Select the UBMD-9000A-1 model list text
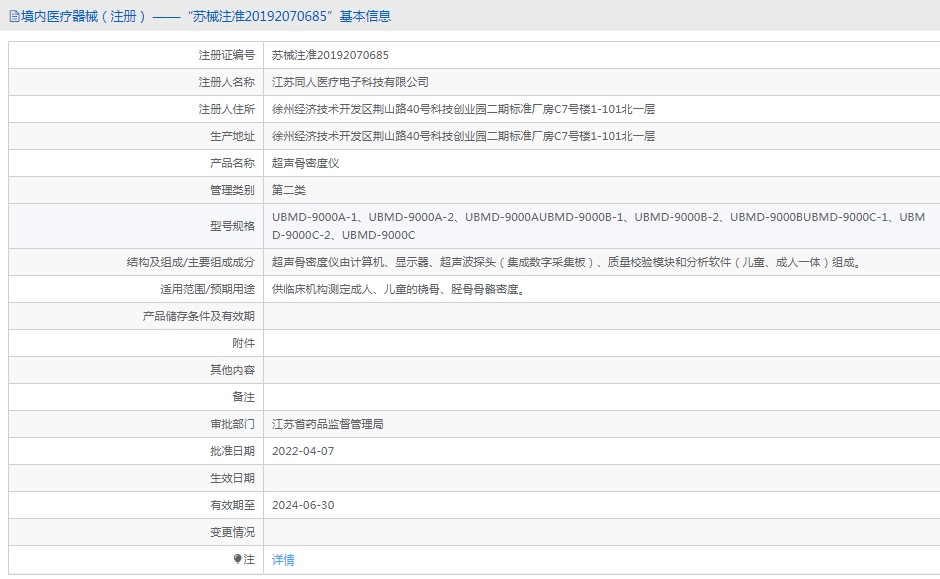 (598, 226)
